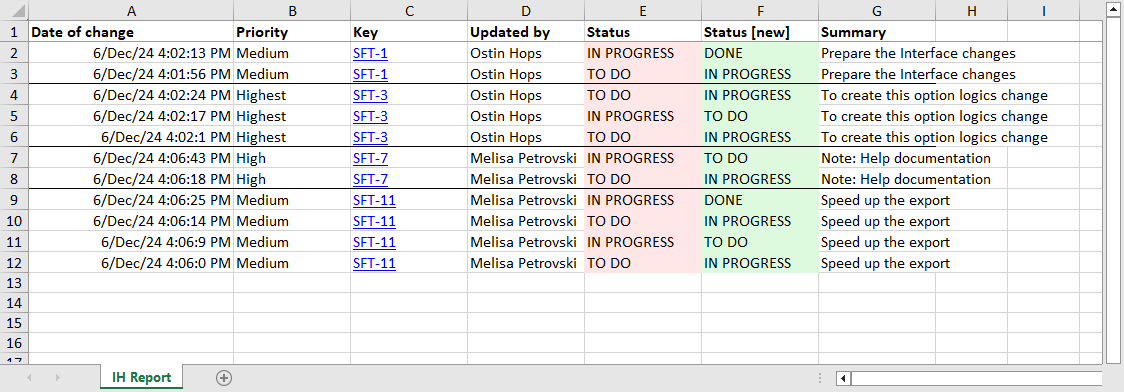Go to next sheet with right arrow
The height and width of the screenshot is (392, 1124).
click(57, 378)
